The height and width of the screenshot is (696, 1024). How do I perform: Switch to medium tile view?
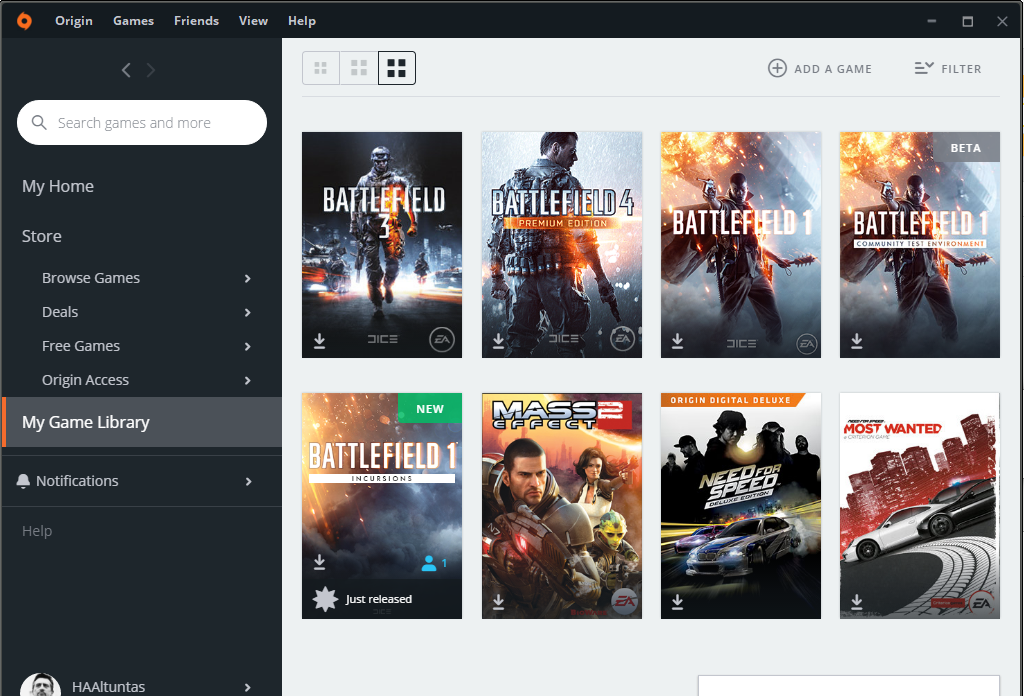[359, 68]
